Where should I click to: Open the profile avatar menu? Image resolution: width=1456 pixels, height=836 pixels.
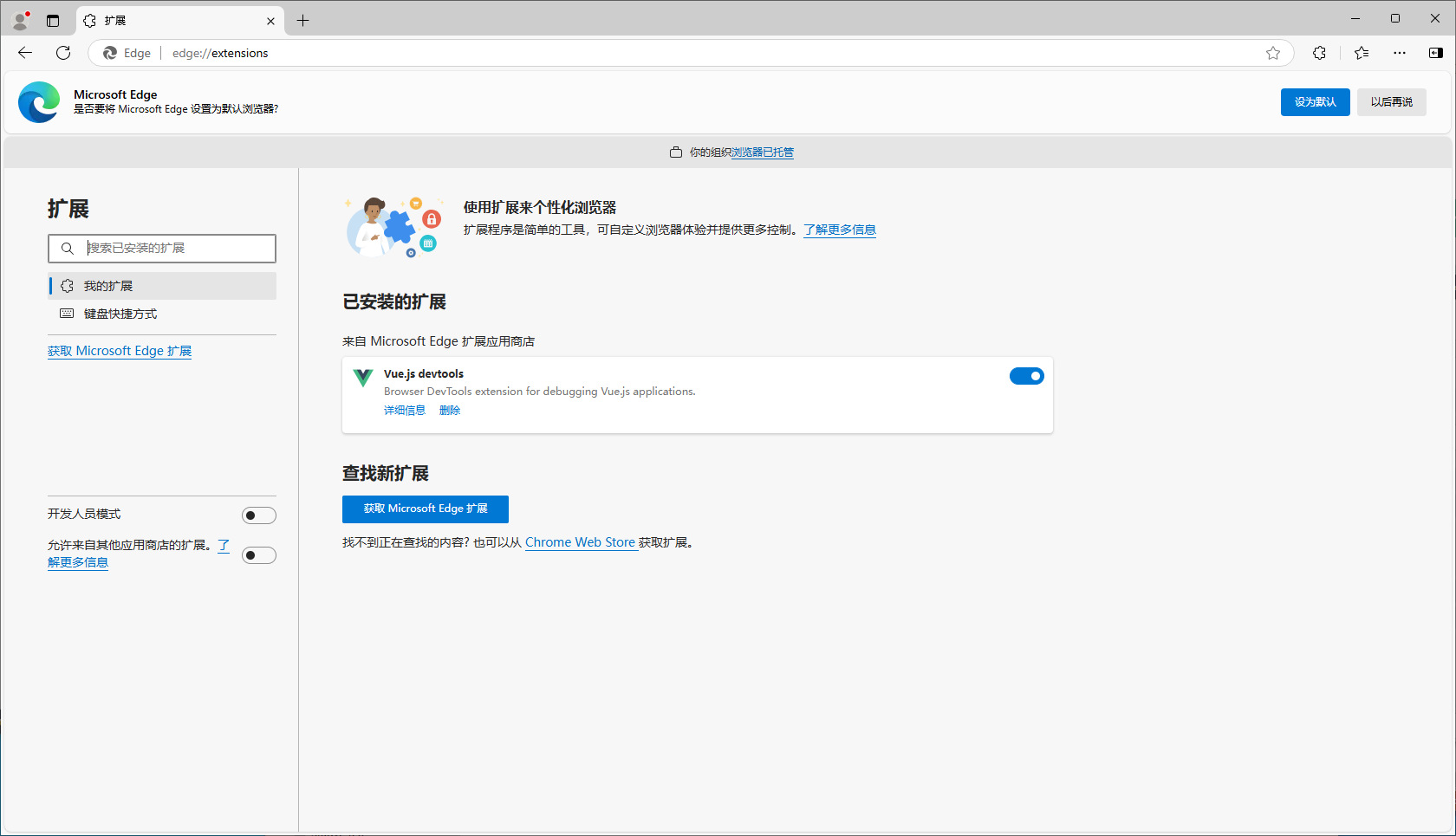point(22,20)
